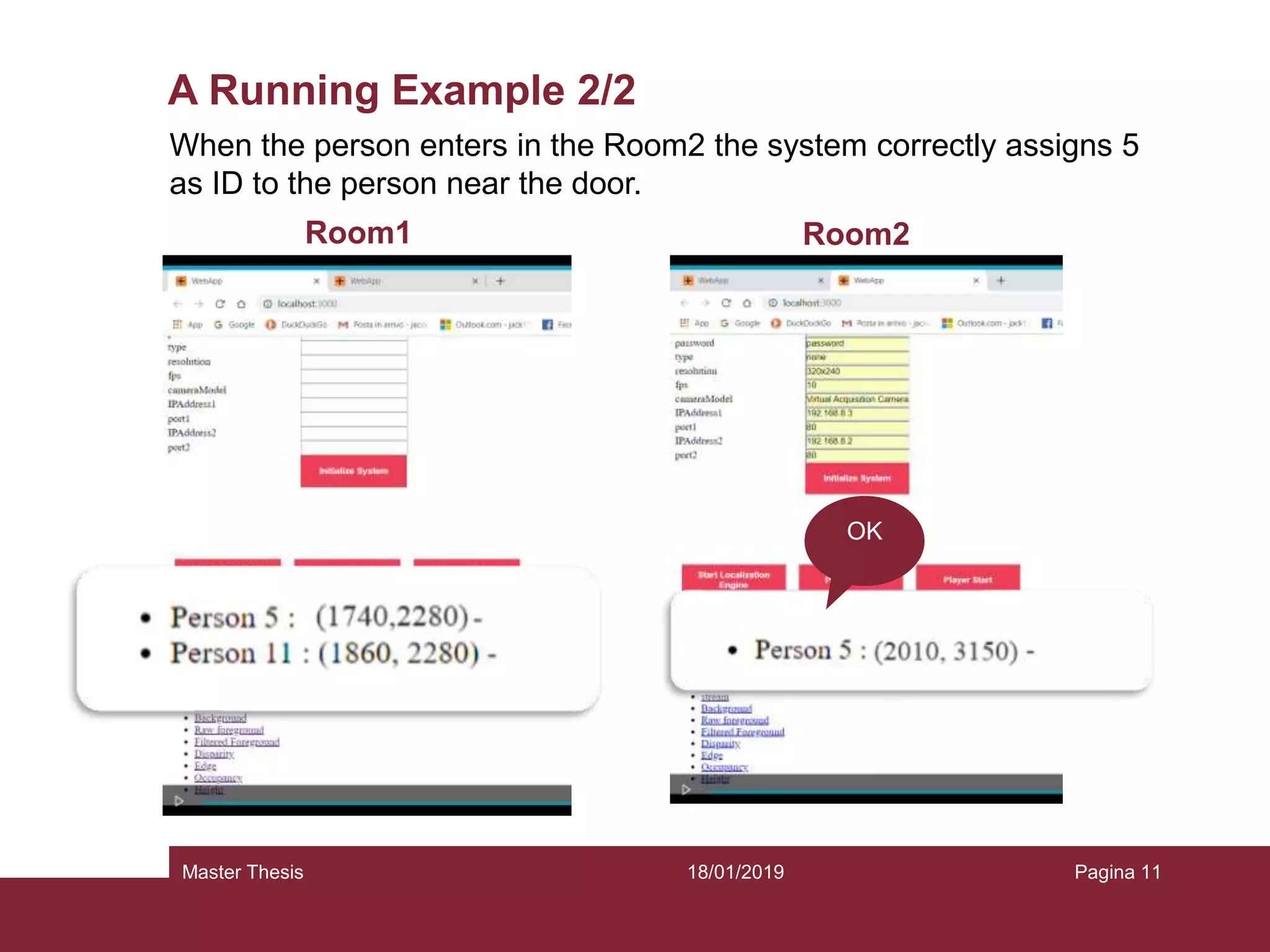Open the Raw foreground link in Room1
The image size is (1270, 952).
tap(229, 730)
